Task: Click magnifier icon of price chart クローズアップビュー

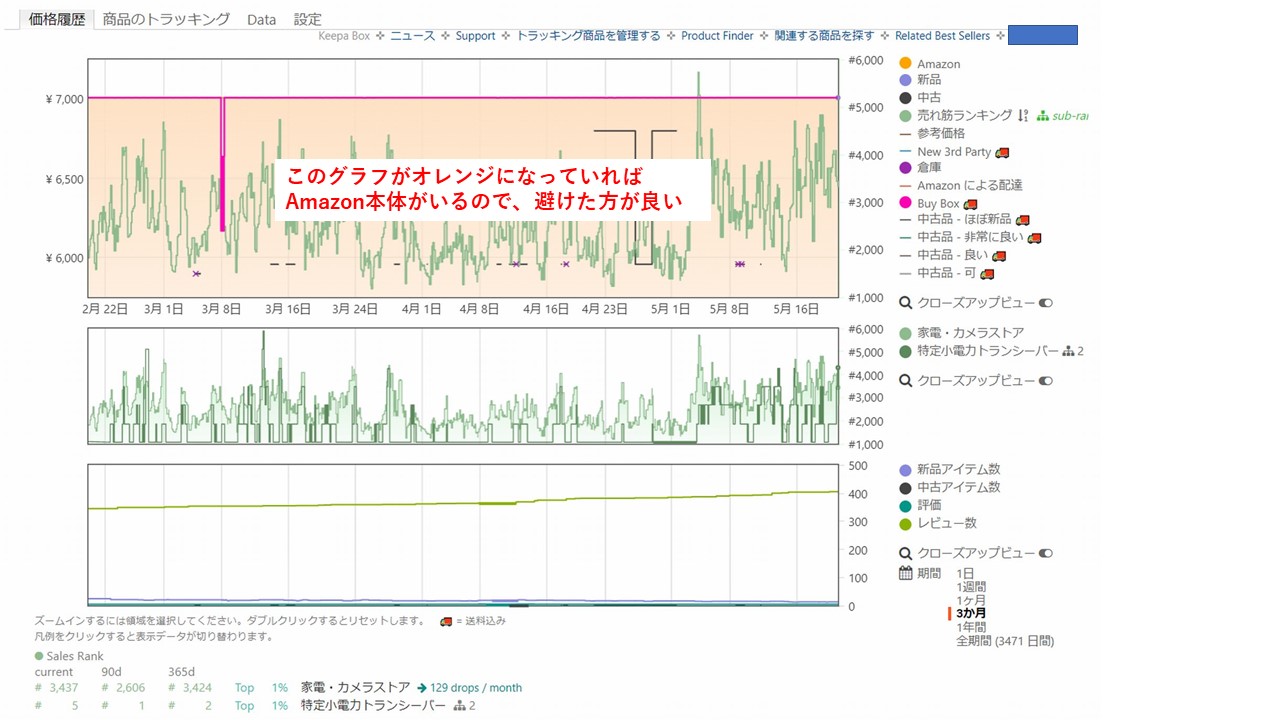Action: click(906, 303)
